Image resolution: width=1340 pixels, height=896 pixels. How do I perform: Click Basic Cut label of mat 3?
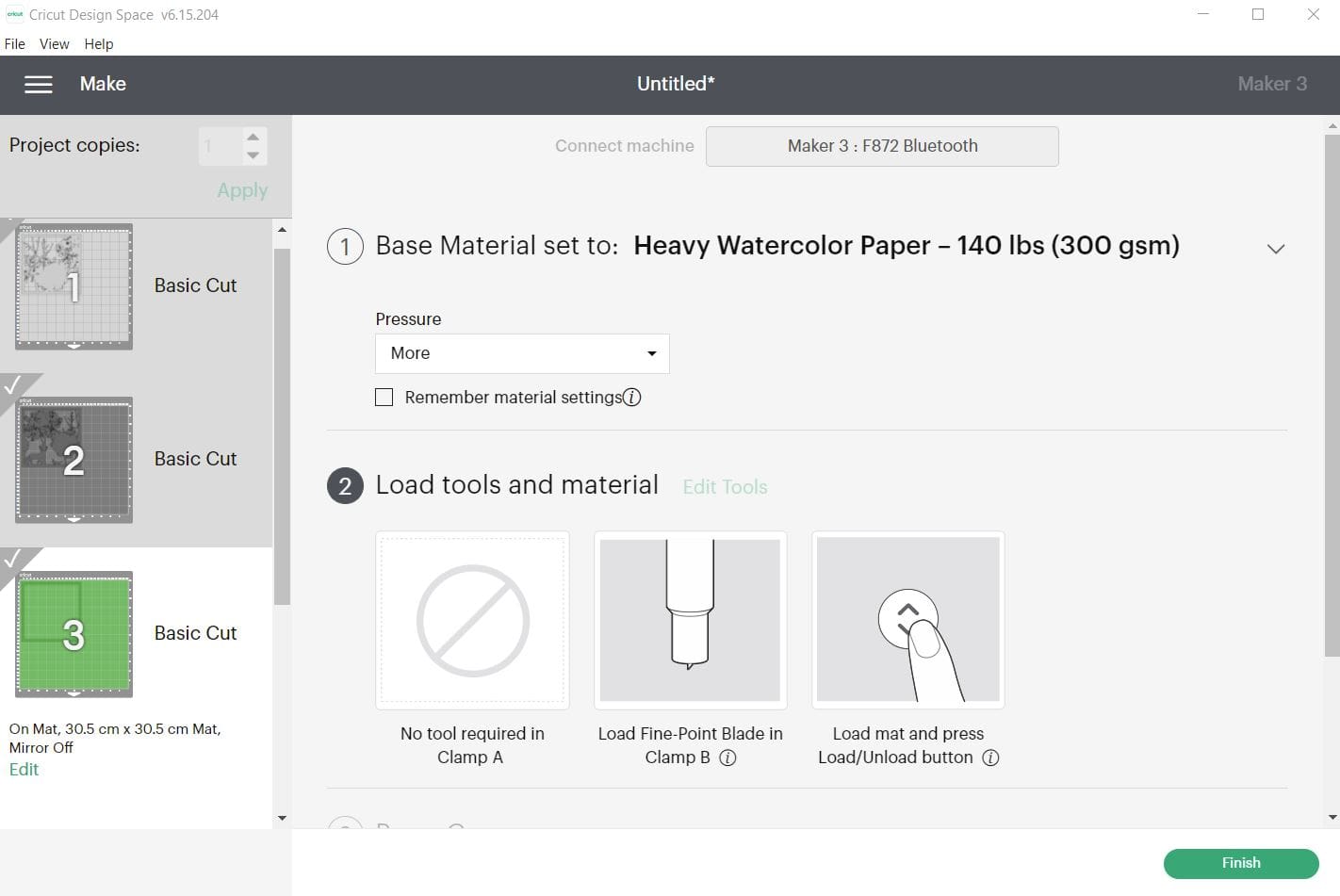click(195, 633)
